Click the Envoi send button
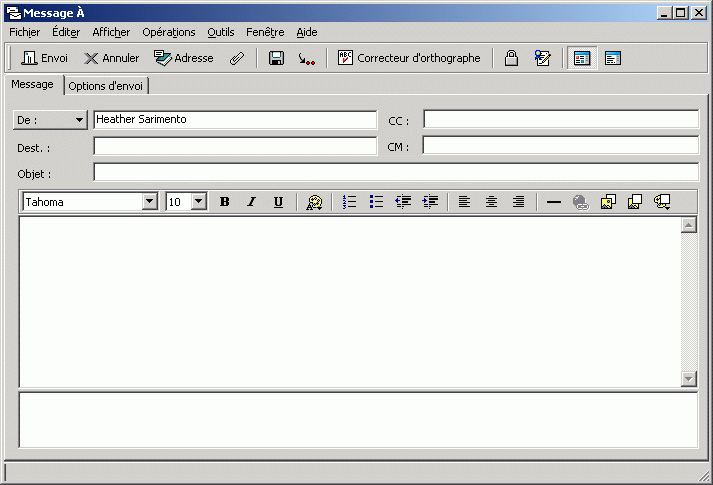The height and width of the screenshot is (485, 713). 45,58
